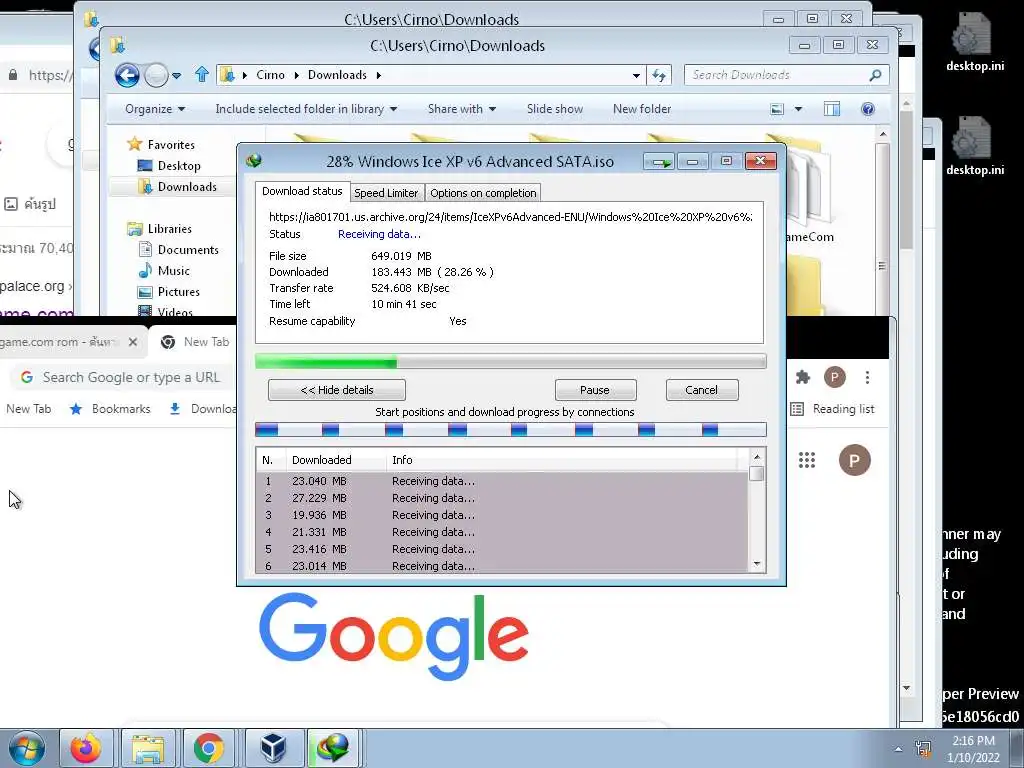This screenshot has height=768, width=1024.
Task: Click New folder in Explorer toolbar
Action: [642, 109]
